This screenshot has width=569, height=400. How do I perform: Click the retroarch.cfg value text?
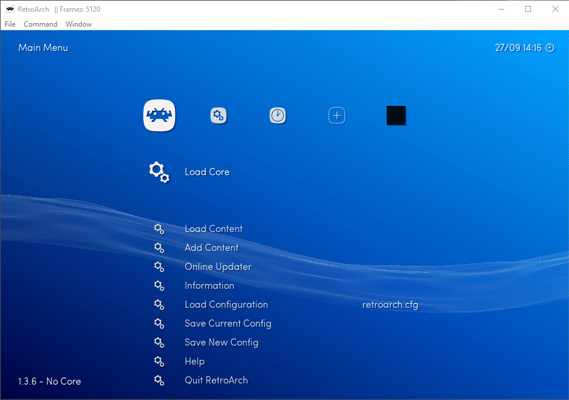[x=390, y=305]
